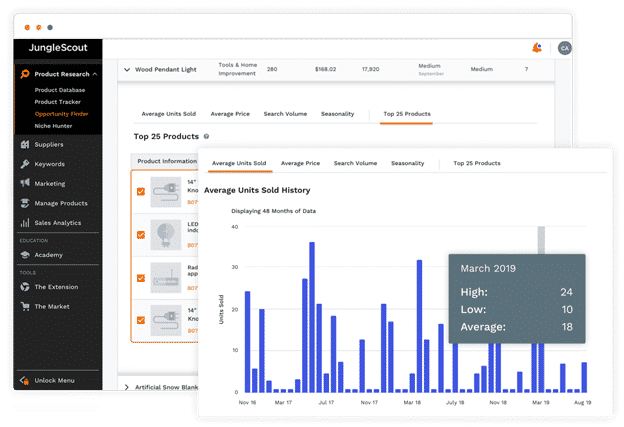Open Product Tracker in sidebar
The image size is (624, 427).
click(x=57, y=102)
